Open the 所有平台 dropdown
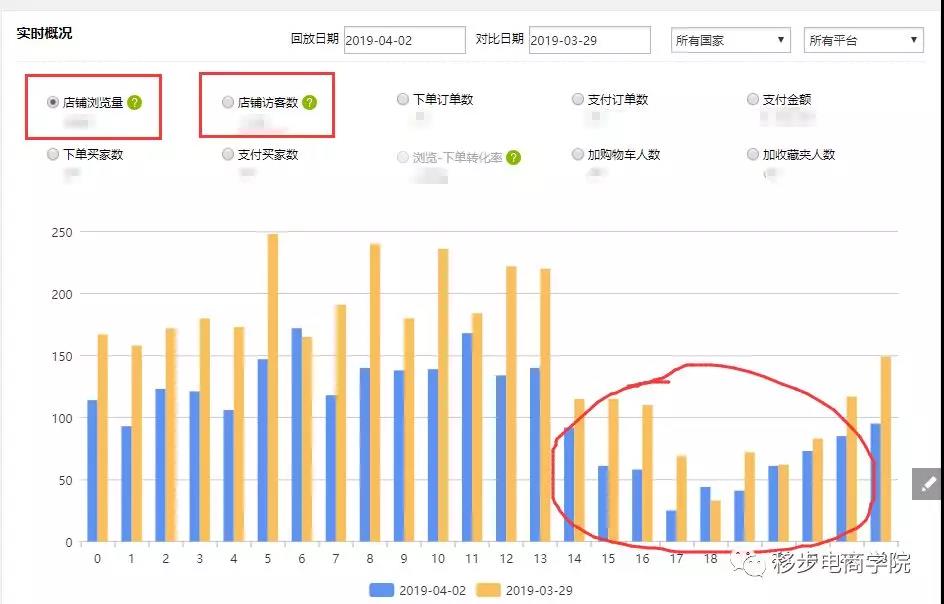This screenshot has height=604, width=944. pos(863,40)
